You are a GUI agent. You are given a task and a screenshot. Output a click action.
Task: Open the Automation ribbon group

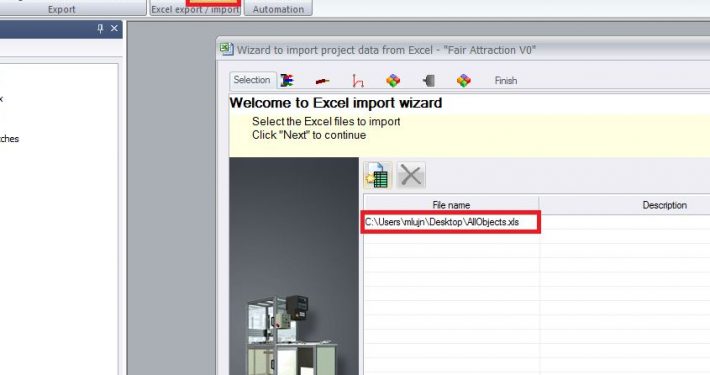[278, 9]
